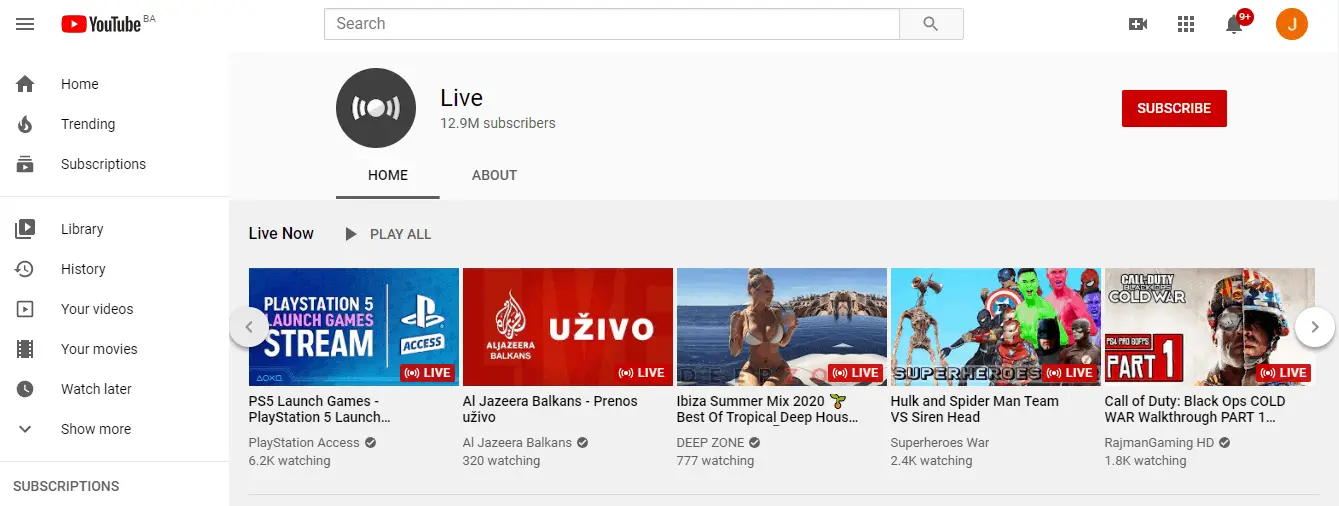
Task: Expand Show more chevron in sidebar
Action: [25, 429]
